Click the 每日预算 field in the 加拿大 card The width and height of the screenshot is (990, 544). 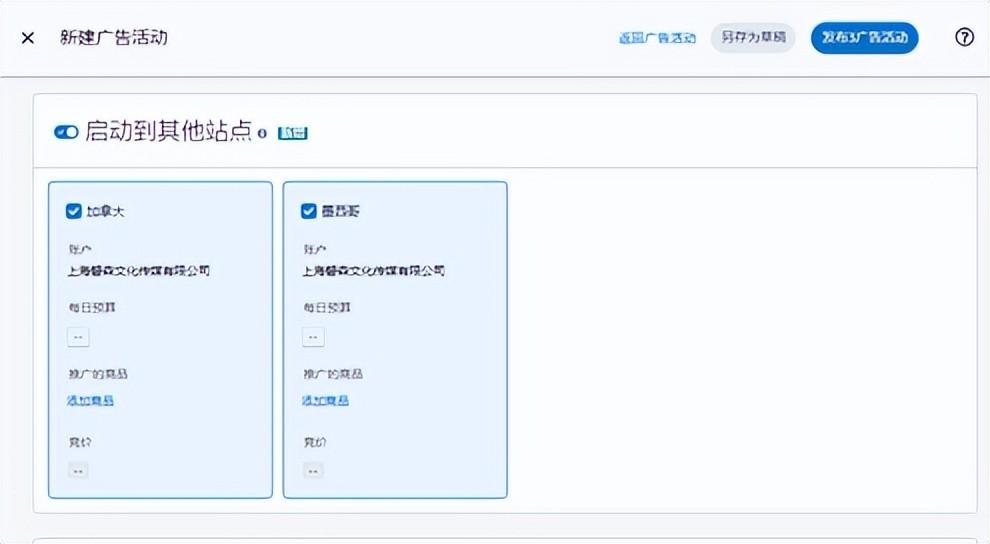pos(78,337)
